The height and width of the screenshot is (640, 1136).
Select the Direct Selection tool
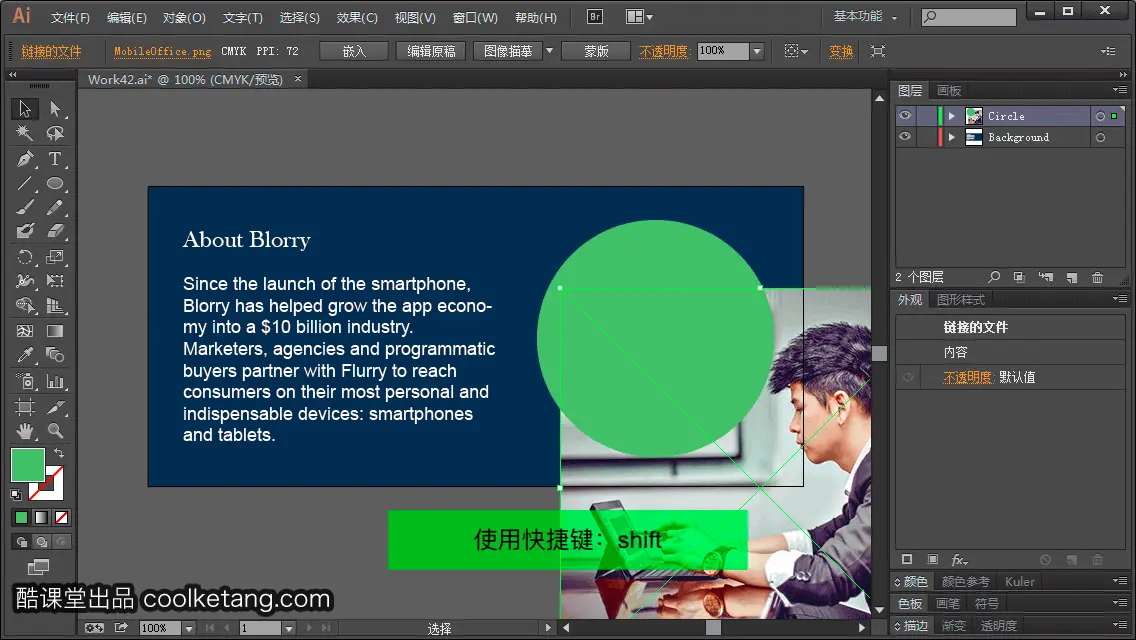55,109
